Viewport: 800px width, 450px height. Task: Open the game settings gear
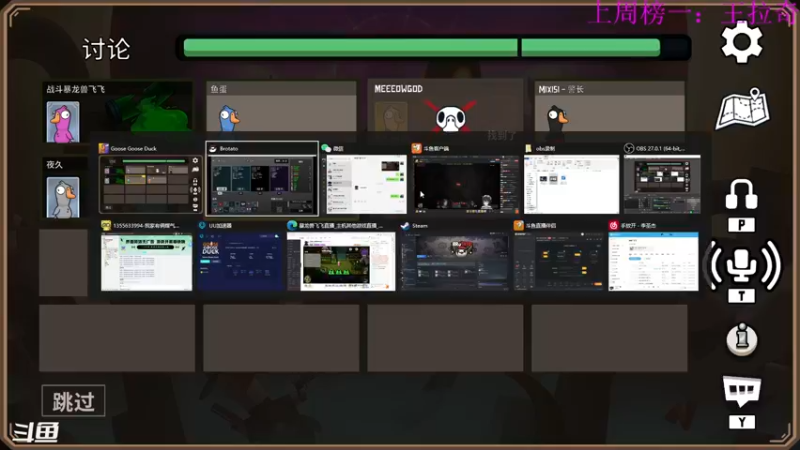click(741, 42)
